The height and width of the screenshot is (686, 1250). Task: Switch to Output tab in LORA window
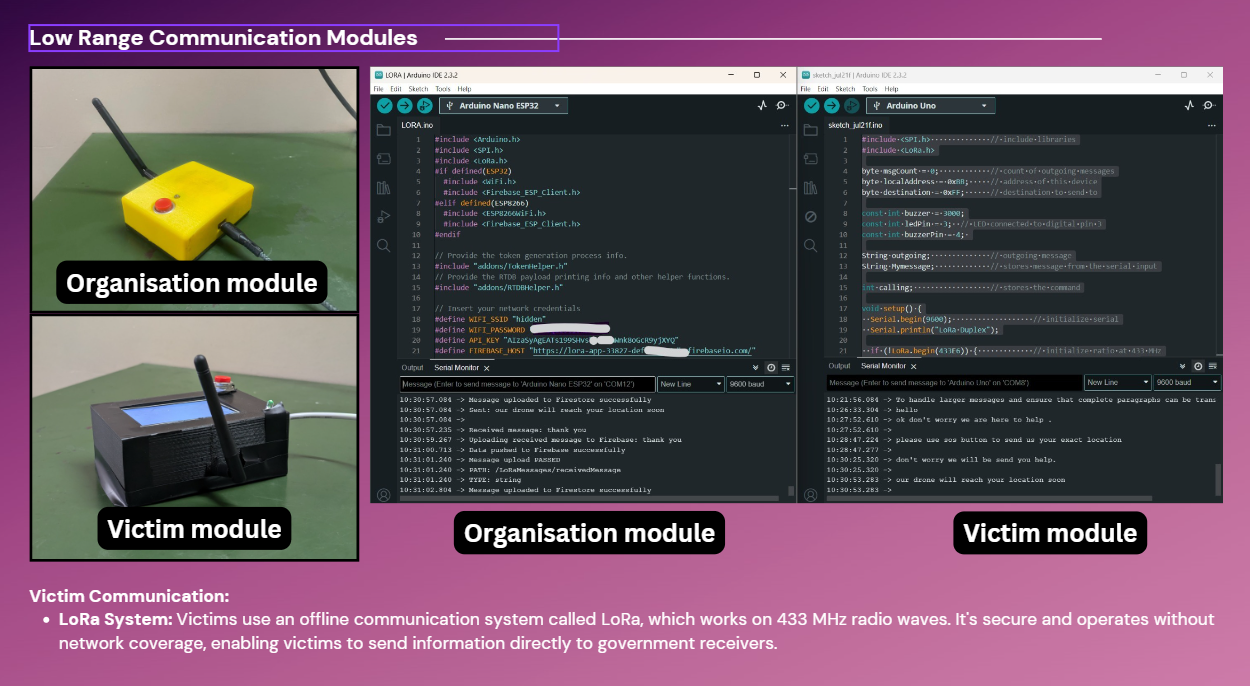[412, 368]
